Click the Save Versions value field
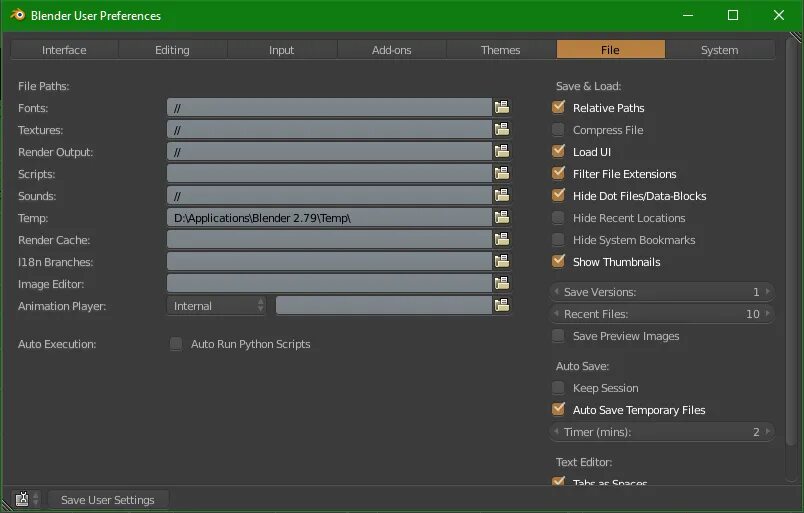Screen dimensions: 804x513 coord(661,291)
